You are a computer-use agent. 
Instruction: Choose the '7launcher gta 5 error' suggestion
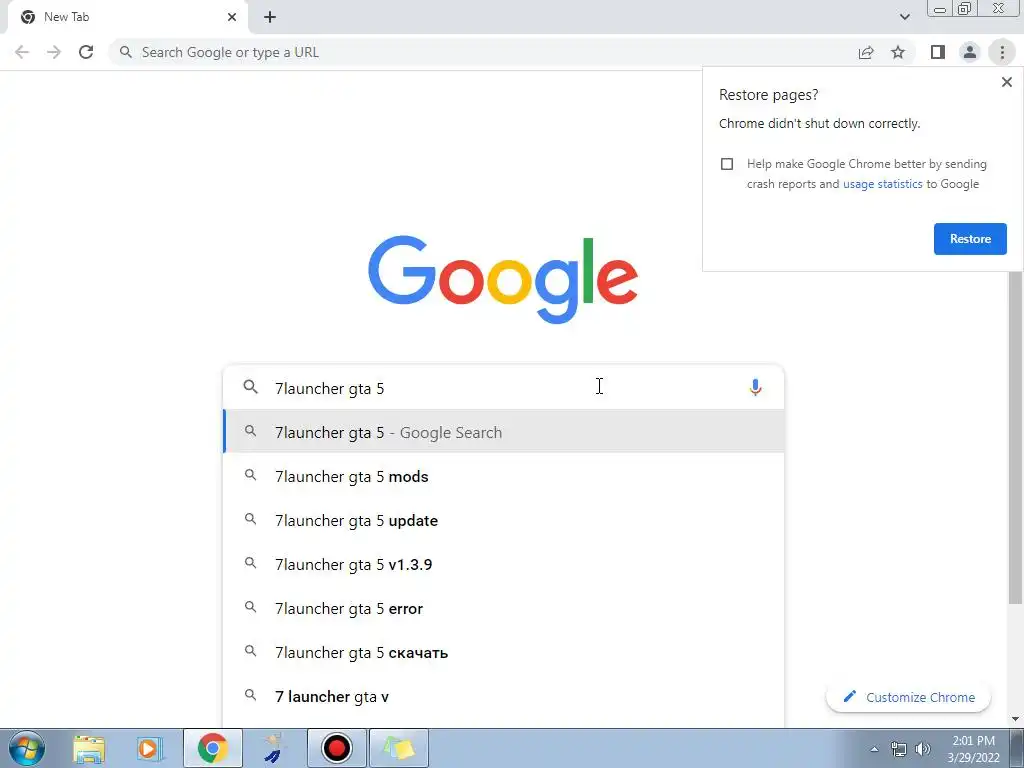(x=503, y=608)
